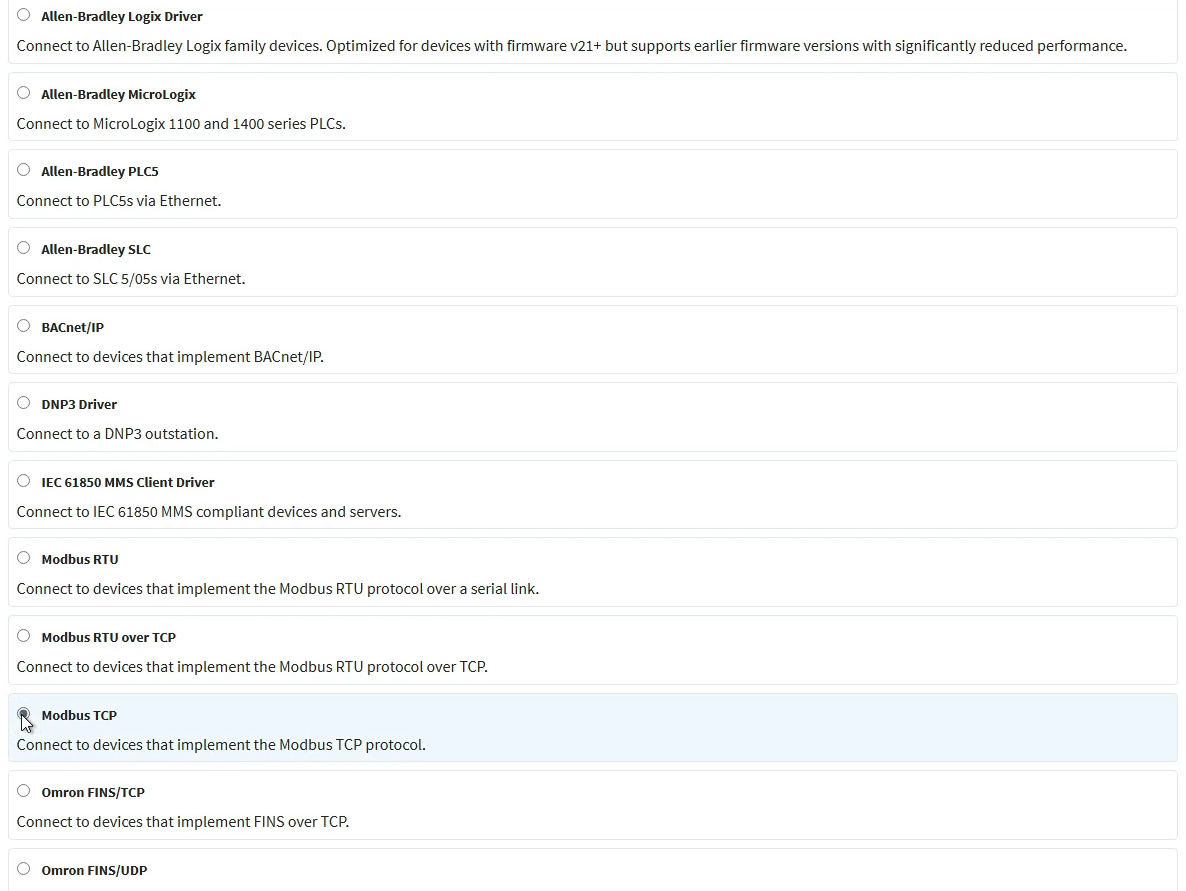This screenshot has width=1186, height=891.
Task: Click description 'Connect to devices that implement FINS over TCP.'
Action: pyautogui.click(x=183, y=822)
